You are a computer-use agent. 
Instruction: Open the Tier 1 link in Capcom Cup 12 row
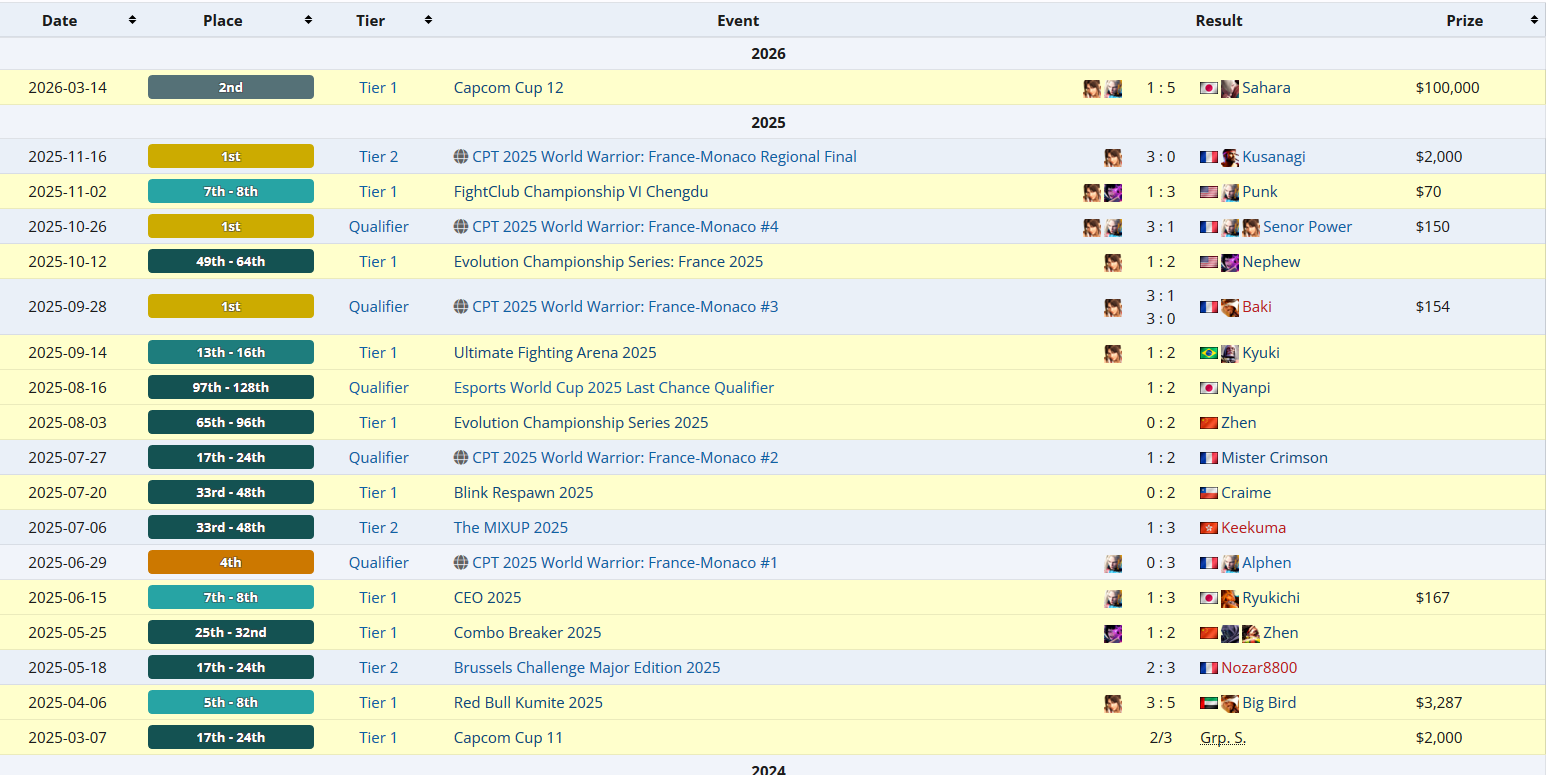click(378, 88)
